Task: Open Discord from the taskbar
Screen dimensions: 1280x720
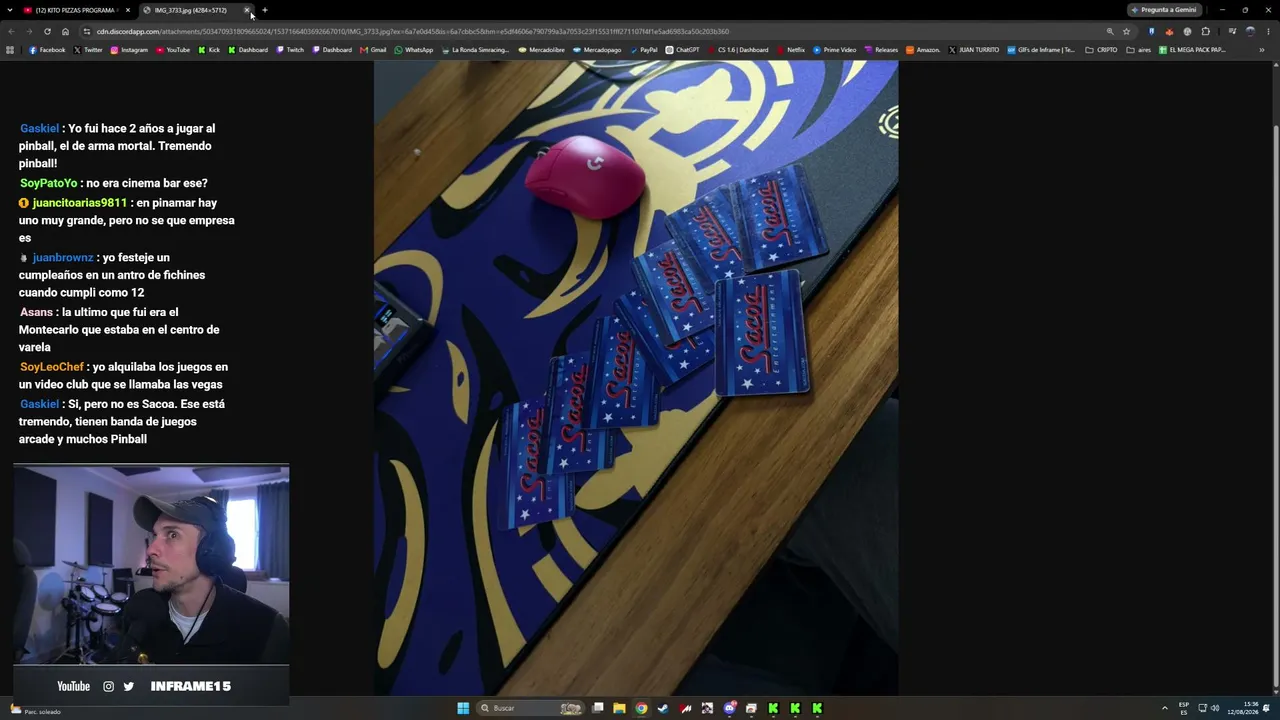Action: (x=729, y=708)
